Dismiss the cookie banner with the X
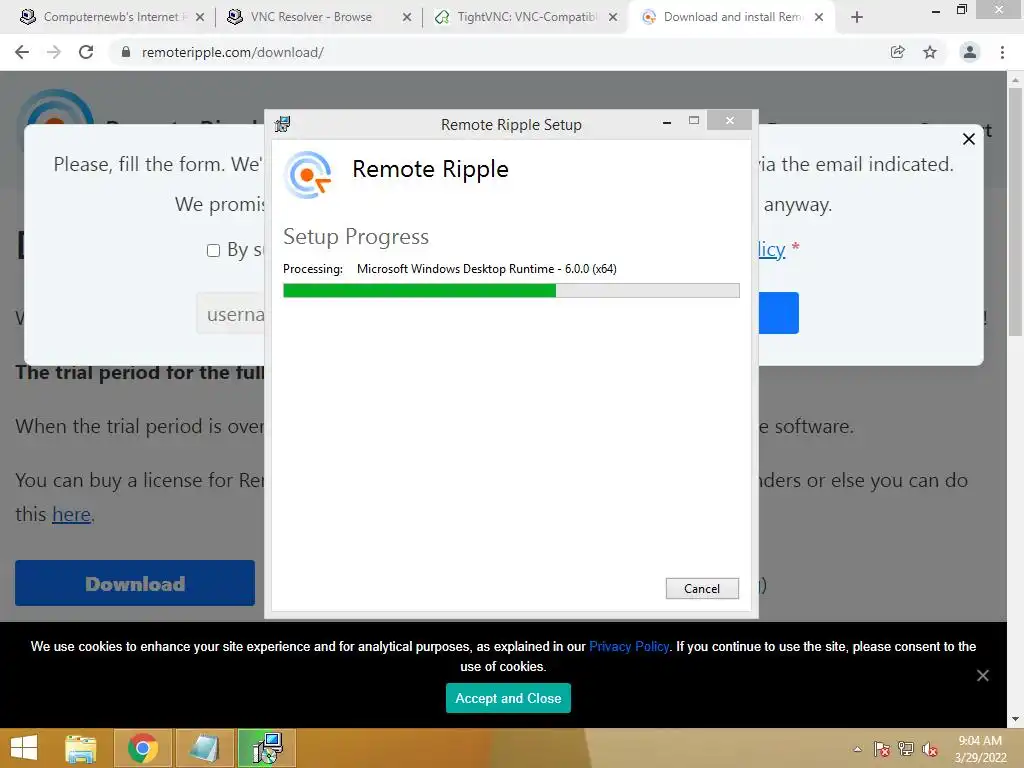The image size is (1024, 768). [983, 676]
